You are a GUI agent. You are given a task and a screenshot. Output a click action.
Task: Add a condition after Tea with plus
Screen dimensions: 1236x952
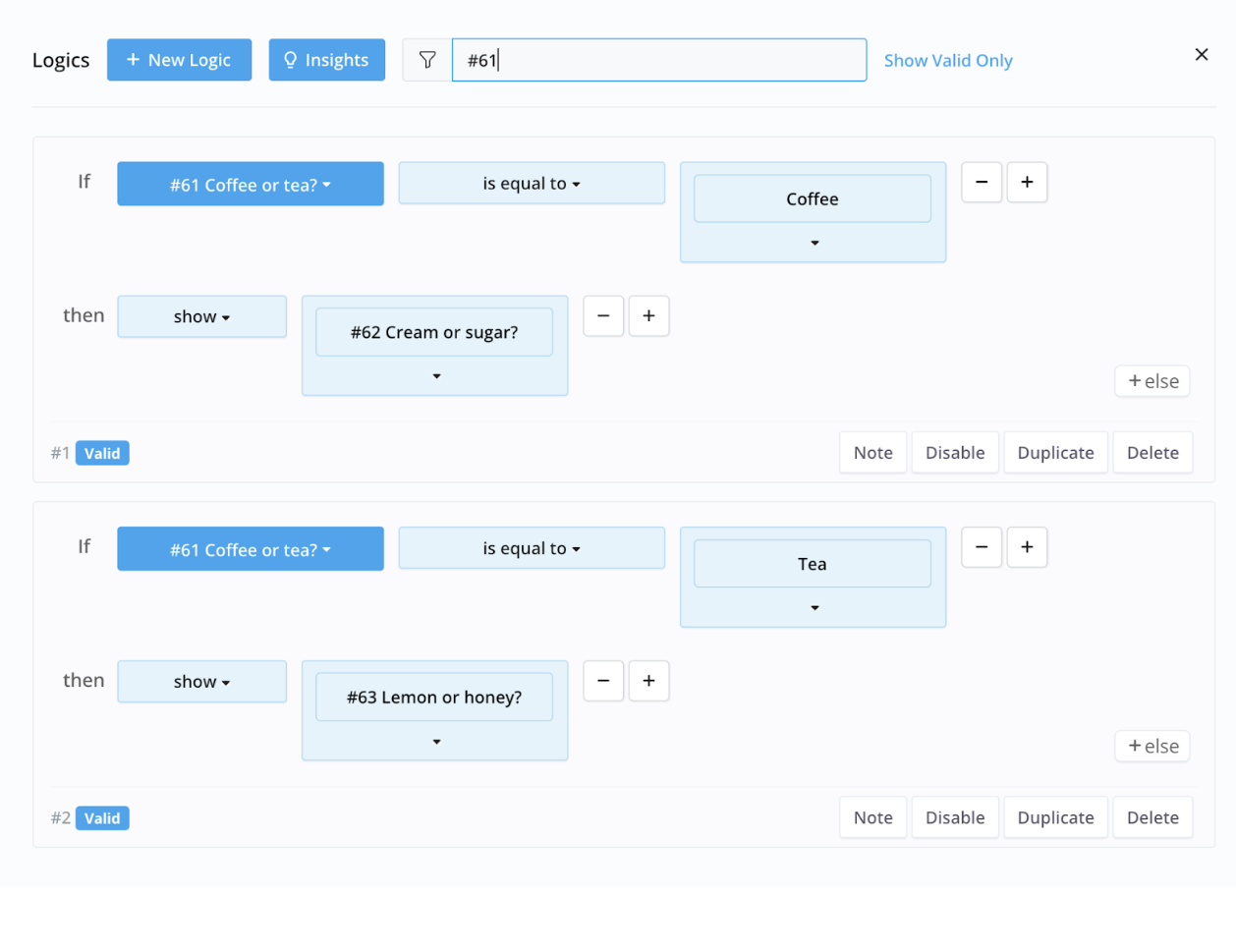click(1027, 547)
